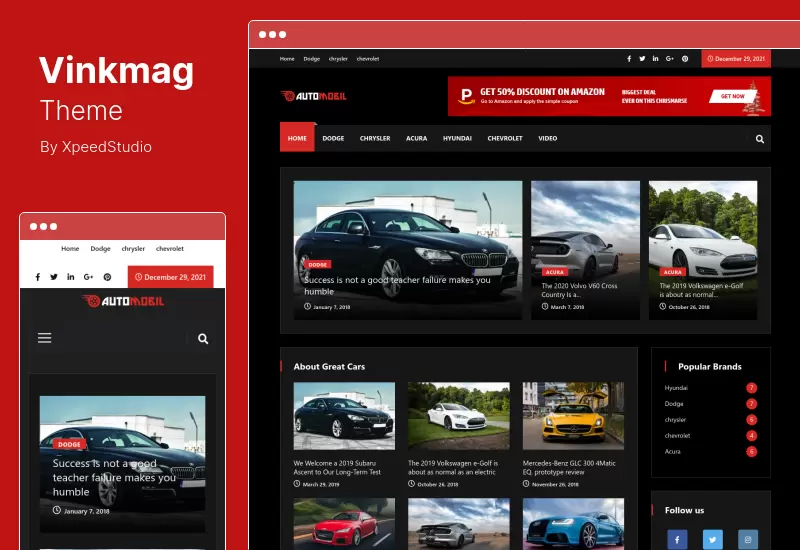The width and height of the screenshot is (800, 550).
Task: Select chrysler in Popular Brands list
Action: pyautogui.click(x=675, y=419)
